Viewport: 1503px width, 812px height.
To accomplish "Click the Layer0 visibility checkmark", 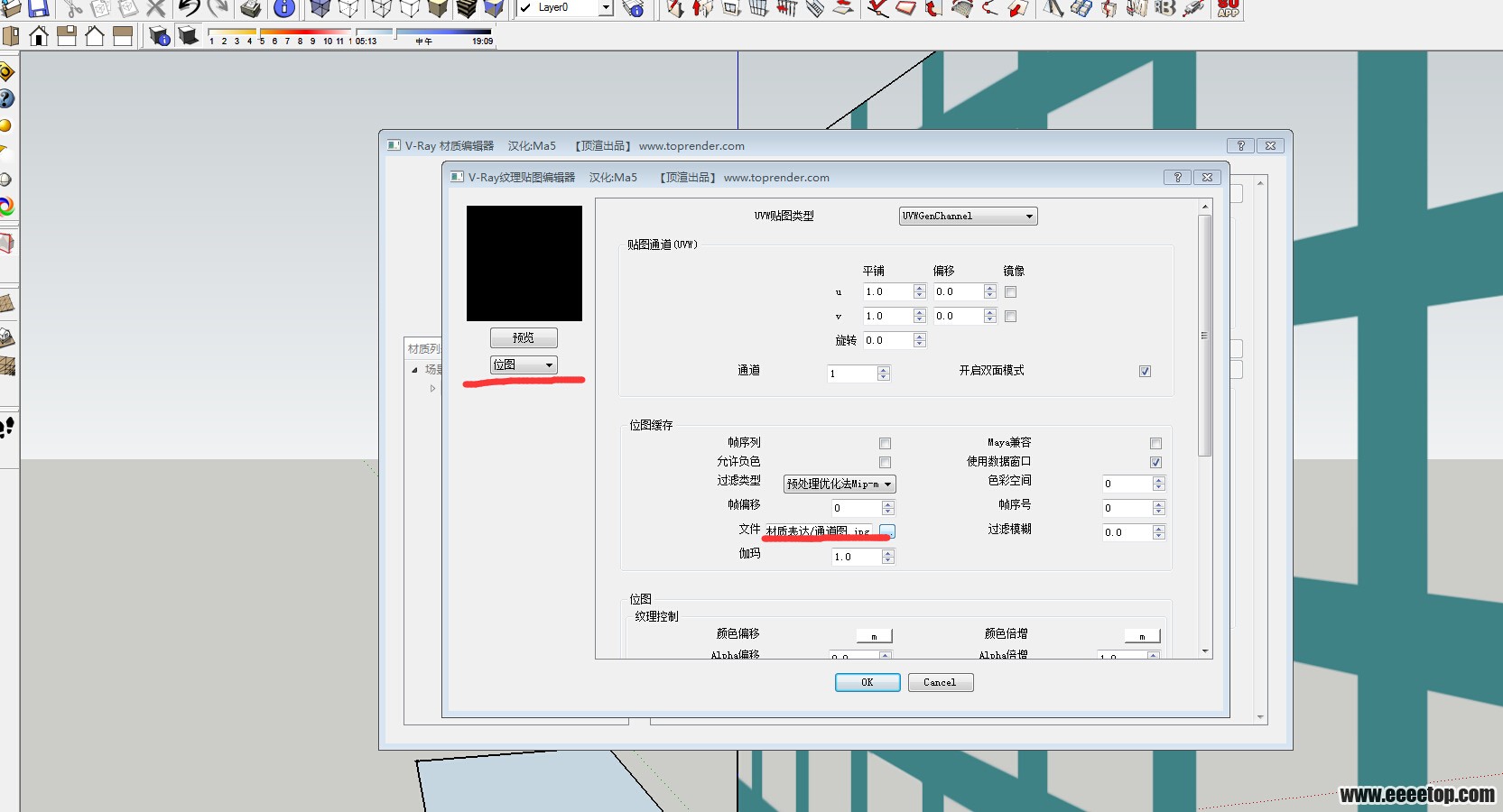I will [526, 8].
